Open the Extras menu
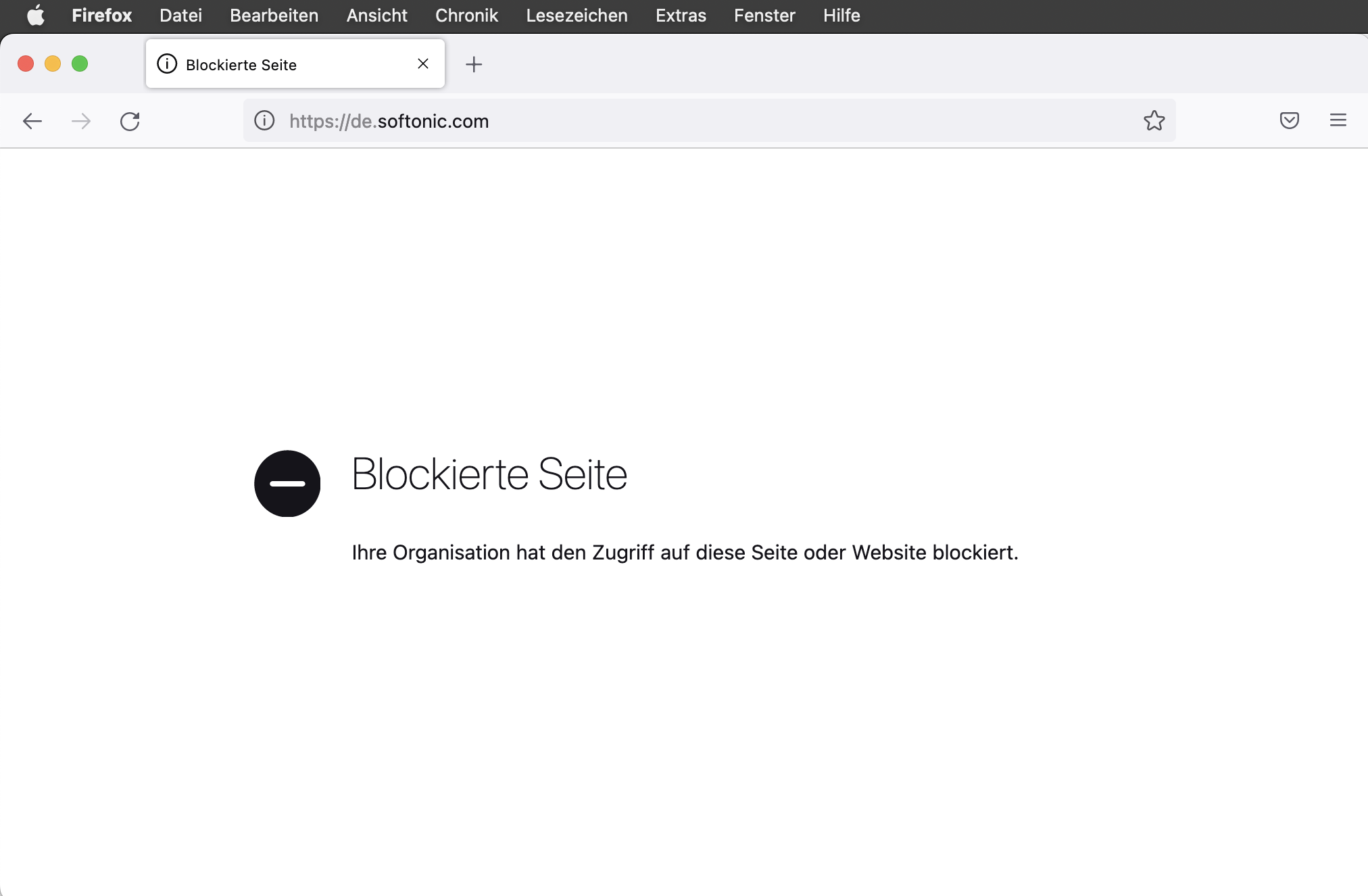Screen dimensions: 1368x896 [x=681, y=15]
